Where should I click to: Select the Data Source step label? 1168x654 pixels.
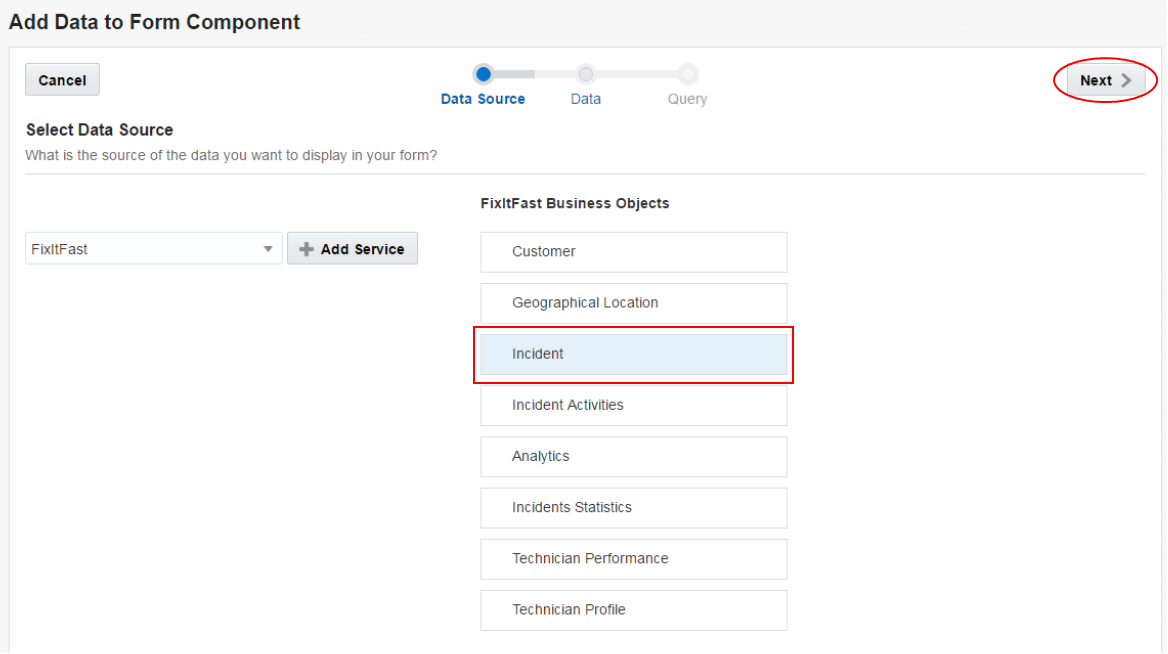483,99
